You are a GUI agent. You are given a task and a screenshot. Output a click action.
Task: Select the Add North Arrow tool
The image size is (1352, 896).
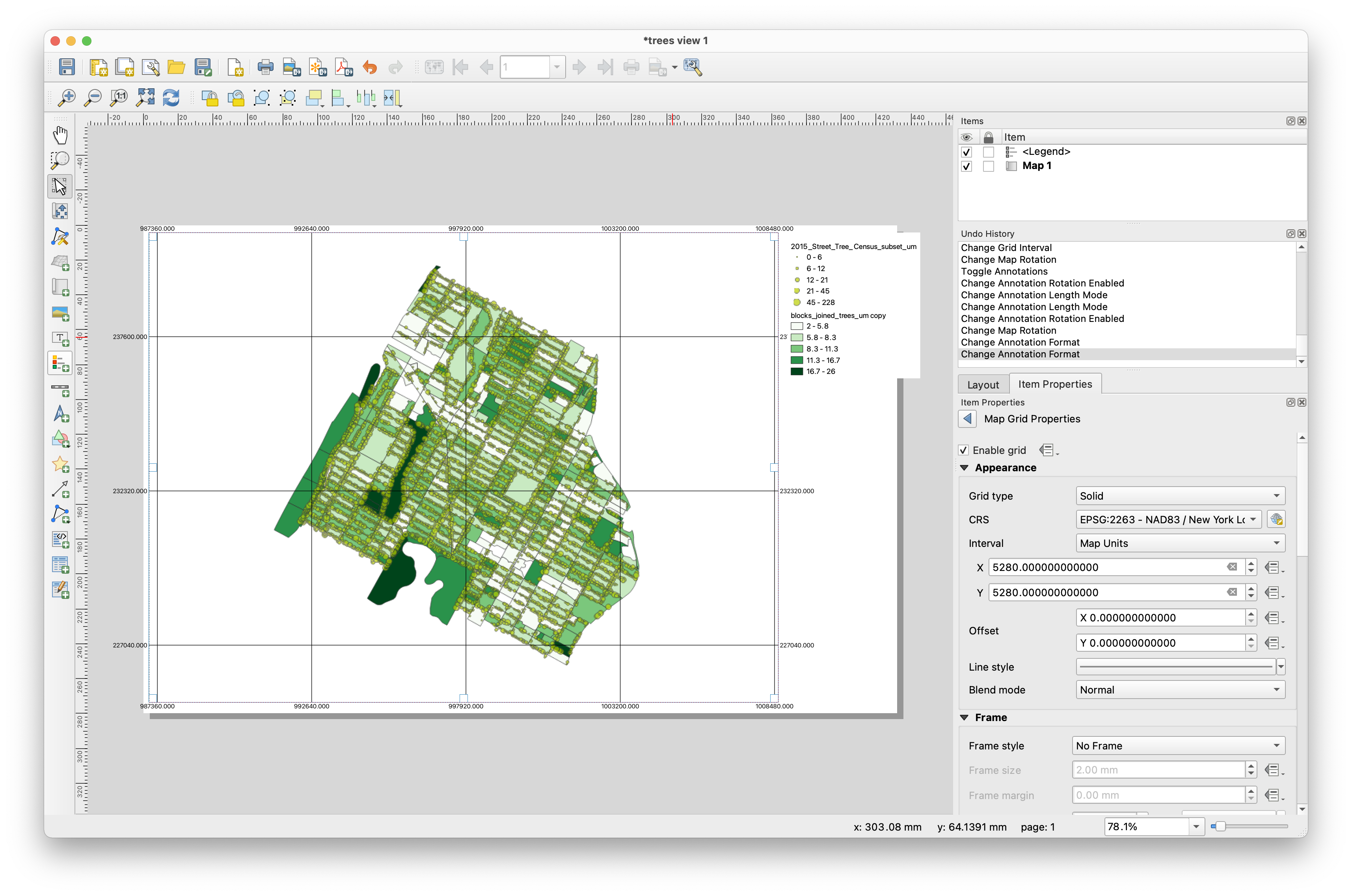[x=60, y=414]
